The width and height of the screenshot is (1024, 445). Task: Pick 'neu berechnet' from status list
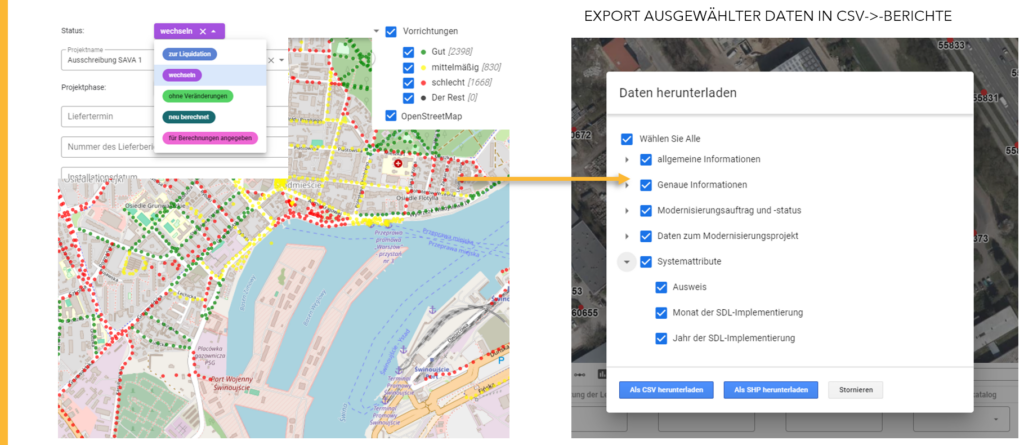point(188,117)
